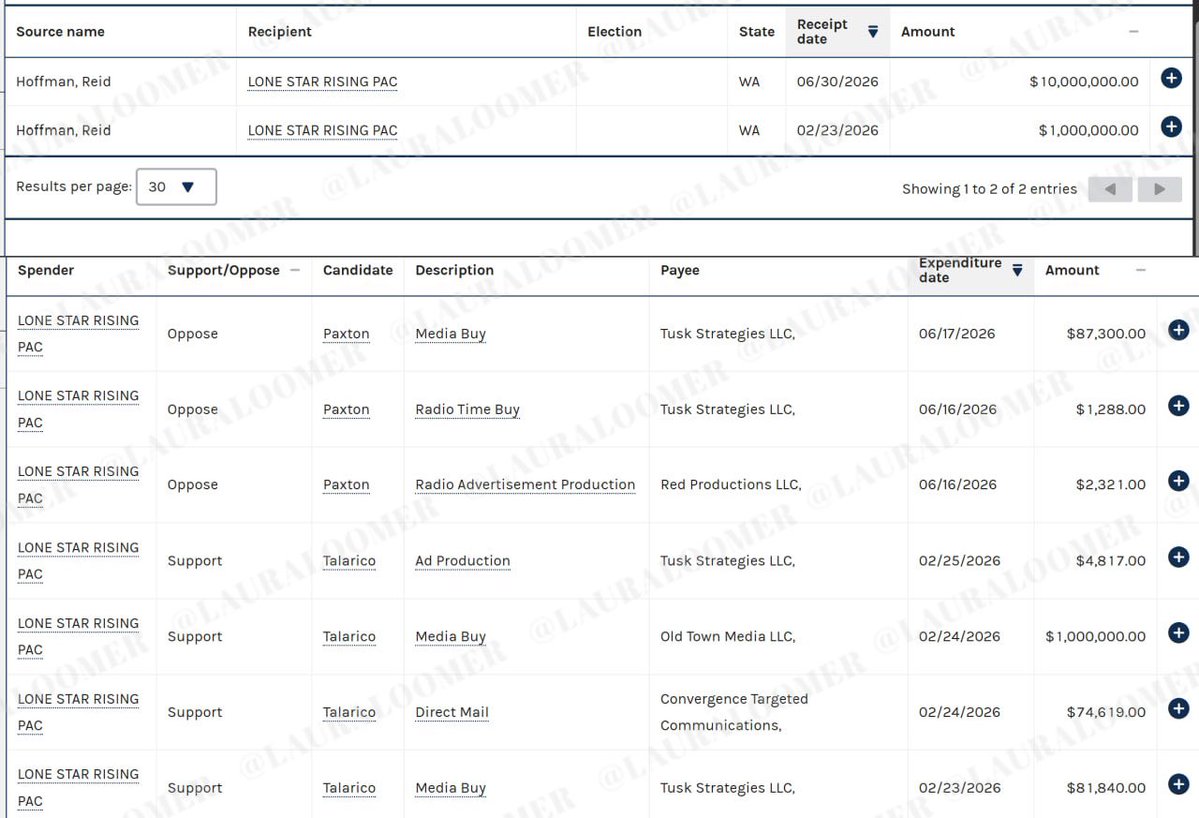Select the Recipient column header

(279, 31)
